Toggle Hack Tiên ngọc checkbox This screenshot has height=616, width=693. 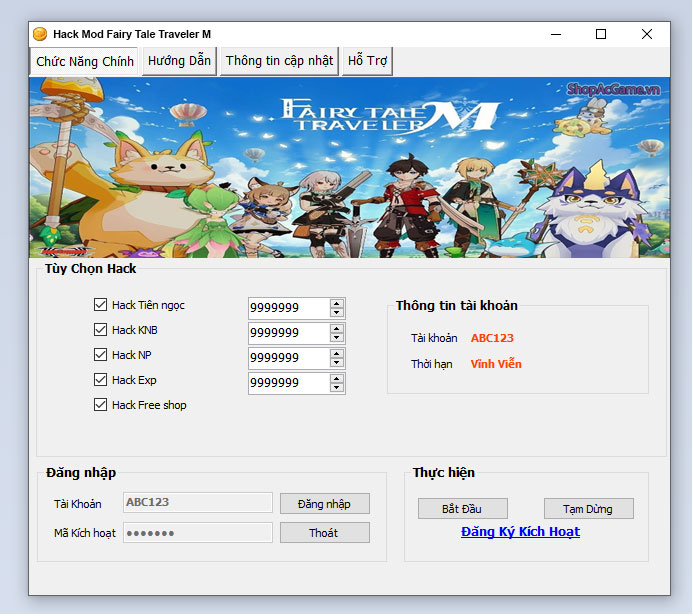coord(100,304)
